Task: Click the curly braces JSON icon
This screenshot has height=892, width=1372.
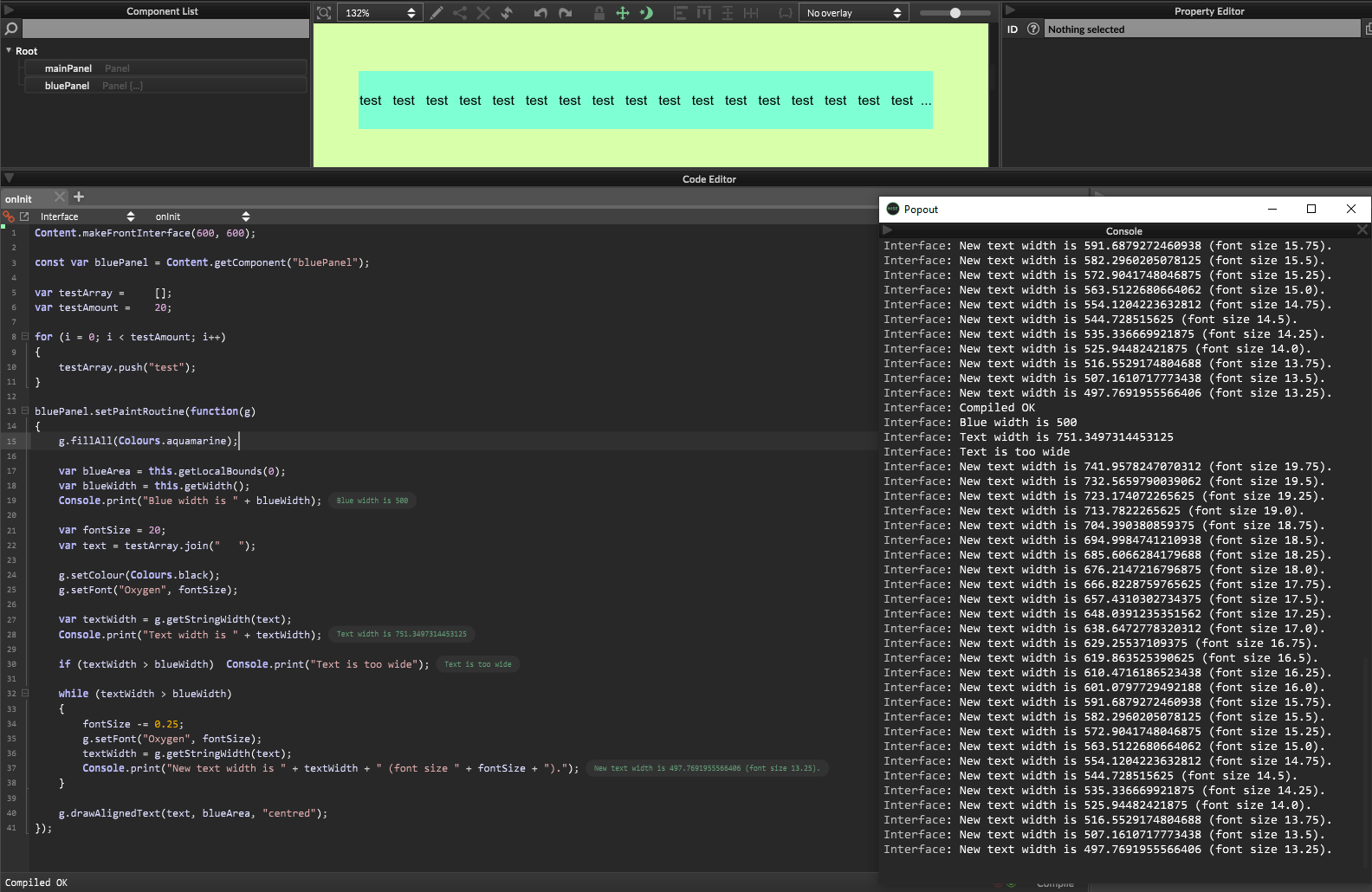Action: pos(786,13)
